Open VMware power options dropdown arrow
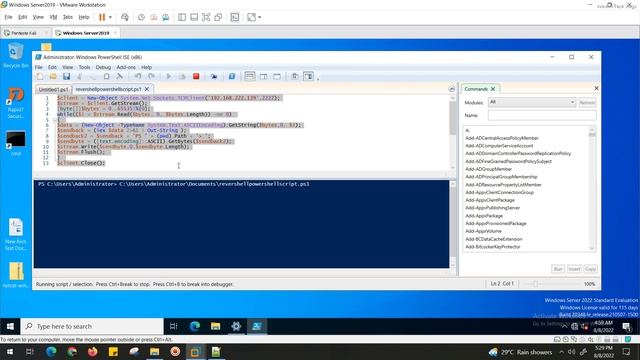This screenshot has height=360, width=640. (110, 17)
